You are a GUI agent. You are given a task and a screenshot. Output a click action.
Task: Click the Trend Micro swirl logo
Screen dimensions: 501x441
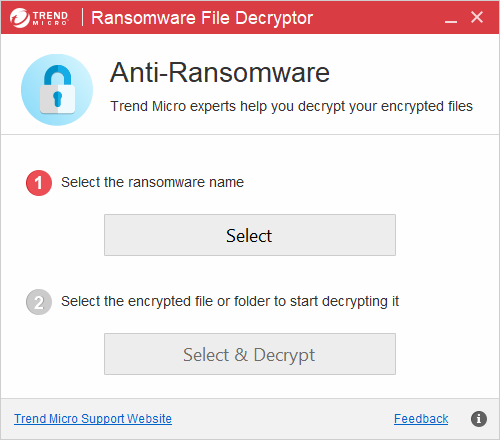point(20,18)
